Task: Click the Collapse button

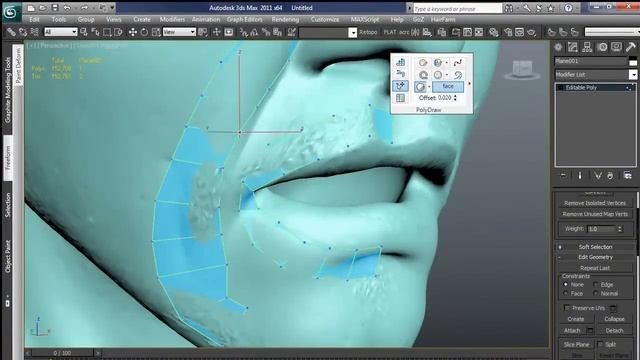Action: [x=614, y=319]
